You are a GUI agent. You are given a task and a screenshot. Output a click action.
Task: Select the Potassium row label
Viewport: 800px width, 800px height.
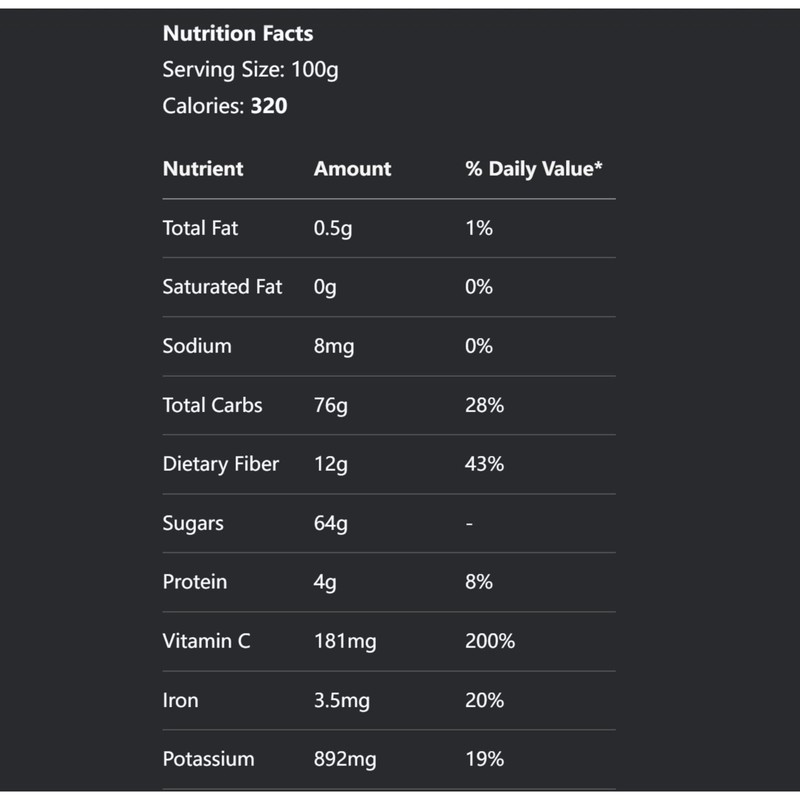tap(208, 759)
